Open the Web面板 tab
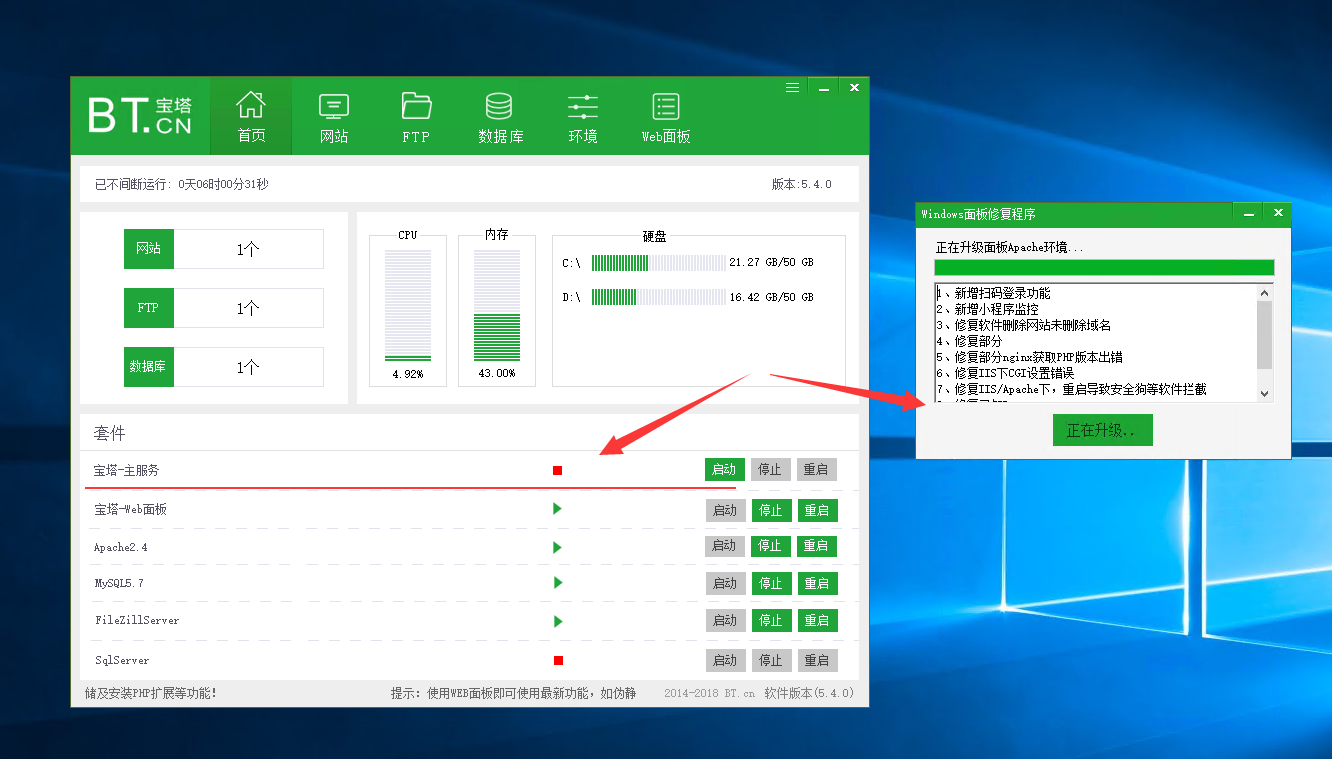 666,116
